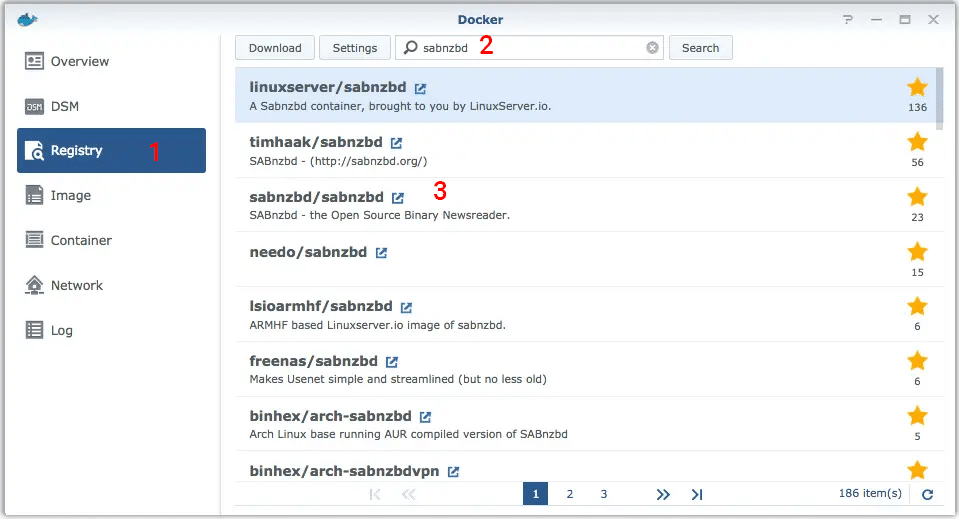Open Image section in sidebar

click(111, 196)
